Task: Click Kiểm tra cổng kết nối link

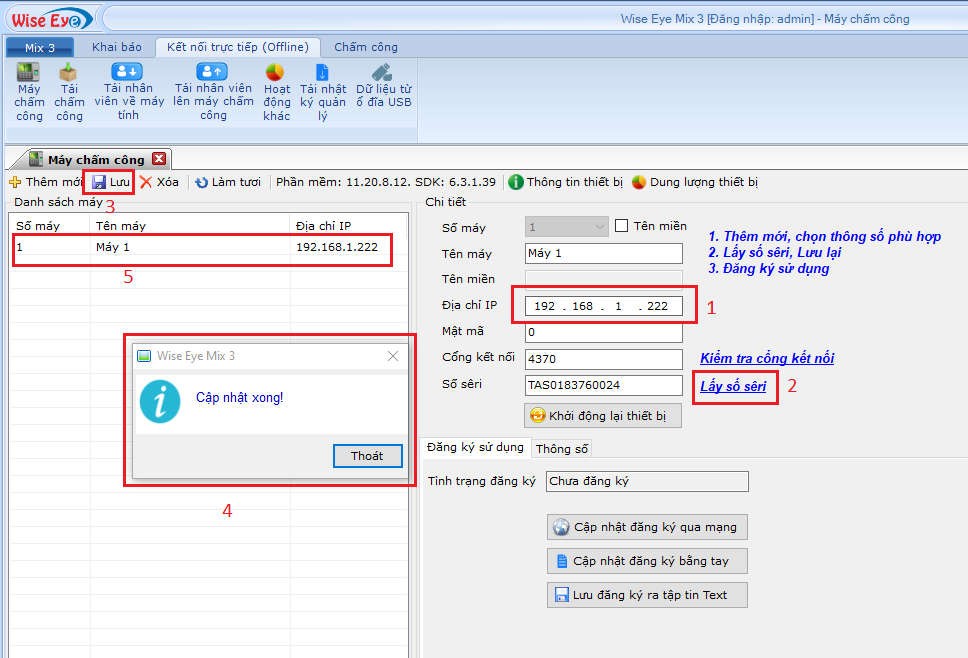Action: (x=766, y=358)
